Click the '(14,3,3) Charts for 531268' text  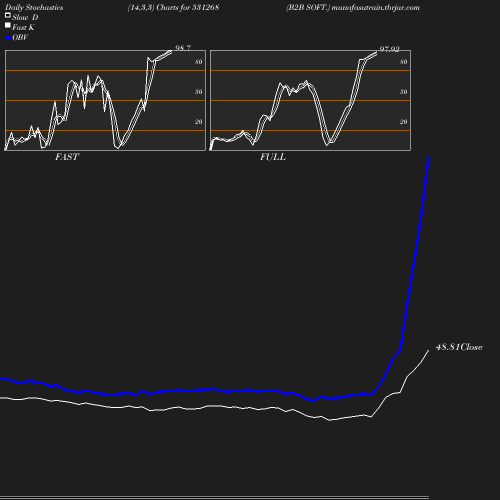(x=173, y=8)
